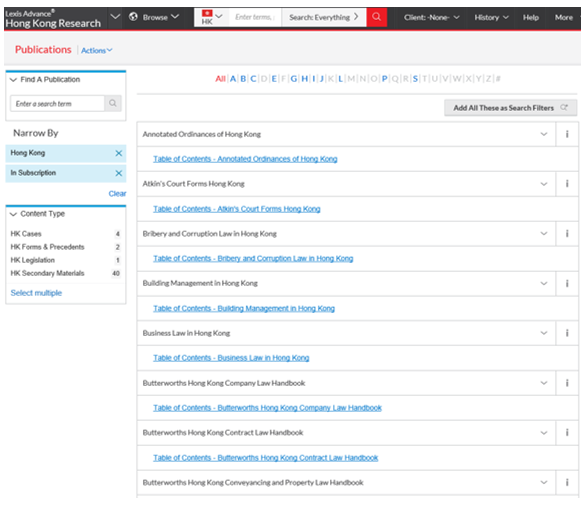The image size is (584, 507).
Task: Click the globe icon beside Browse
Action: click(x=133, y=17)
